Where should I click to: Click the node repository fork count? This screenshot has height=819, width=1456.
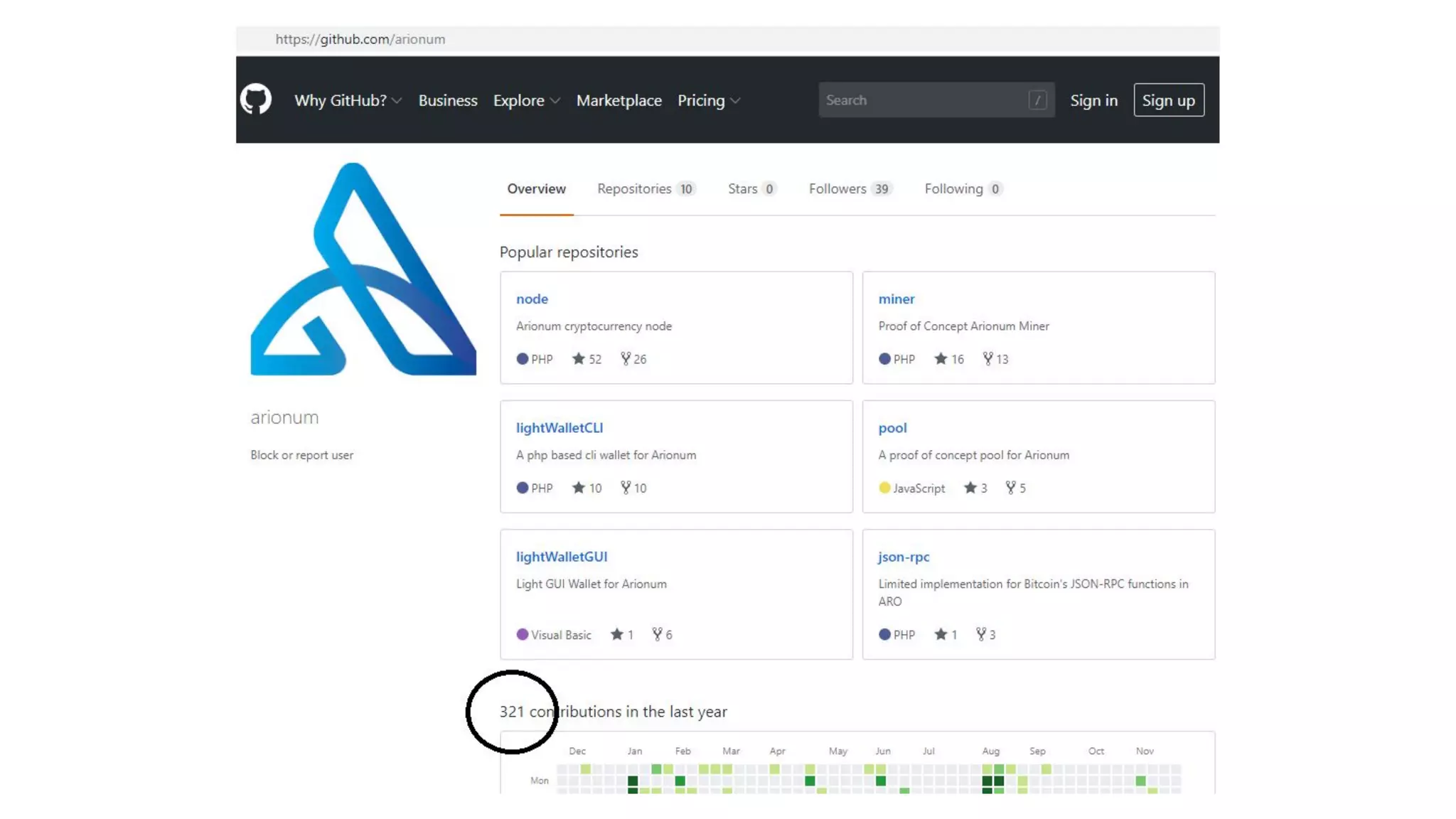639,359
